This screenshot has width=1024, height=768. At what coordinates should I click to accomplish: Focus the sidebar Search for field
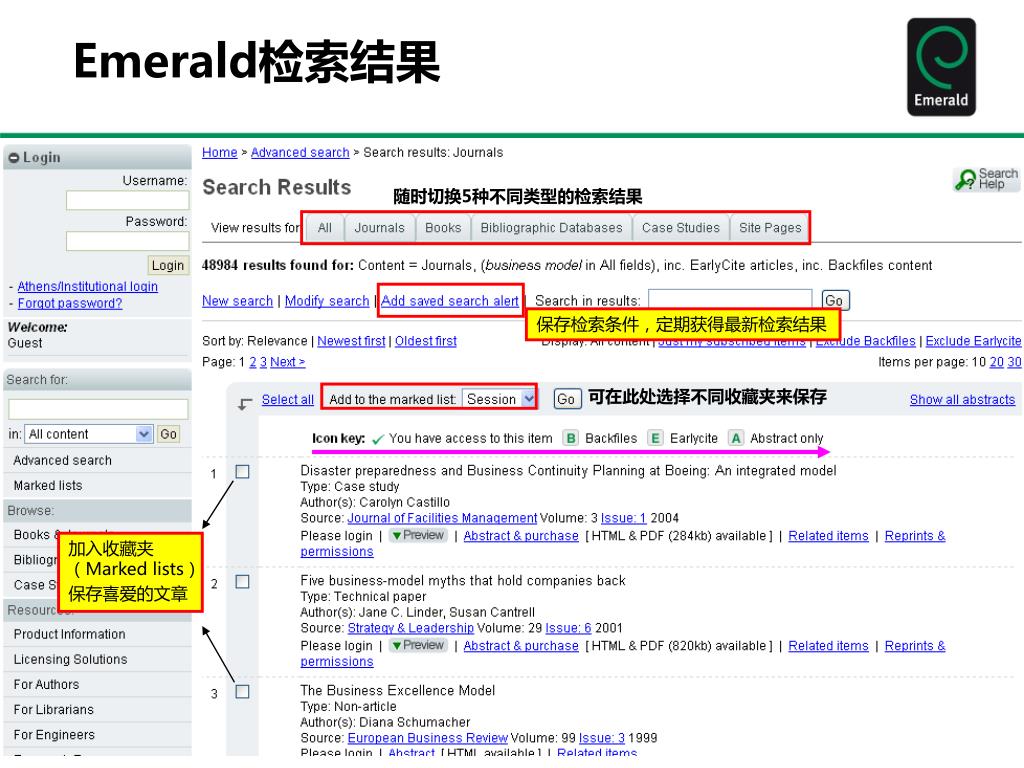(x=98, y=409)
